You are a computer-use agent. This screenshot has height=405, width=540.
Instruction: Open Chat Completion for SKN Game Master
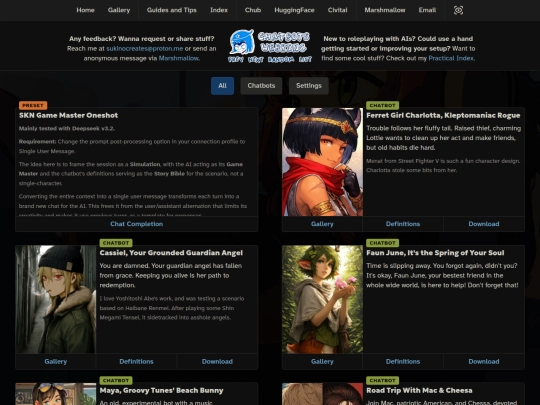(x=136, y=224)
